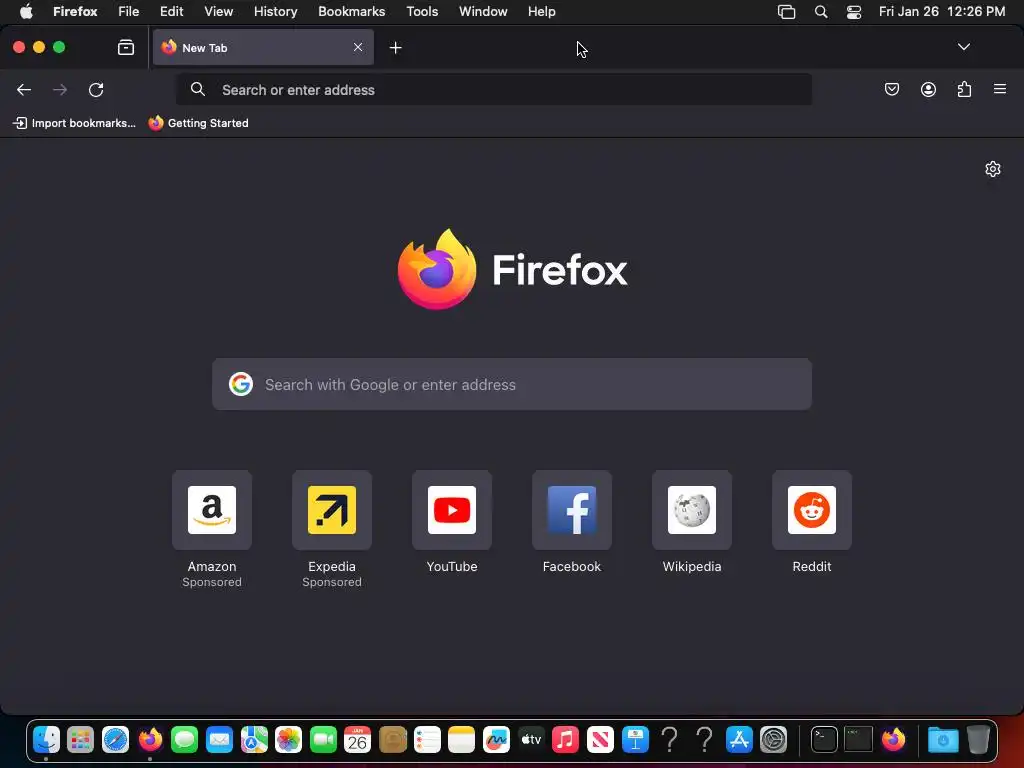The height and width of the screenshot is (768, 1024).
Task: Click the date and time display
Action: (x=942, y=12)
